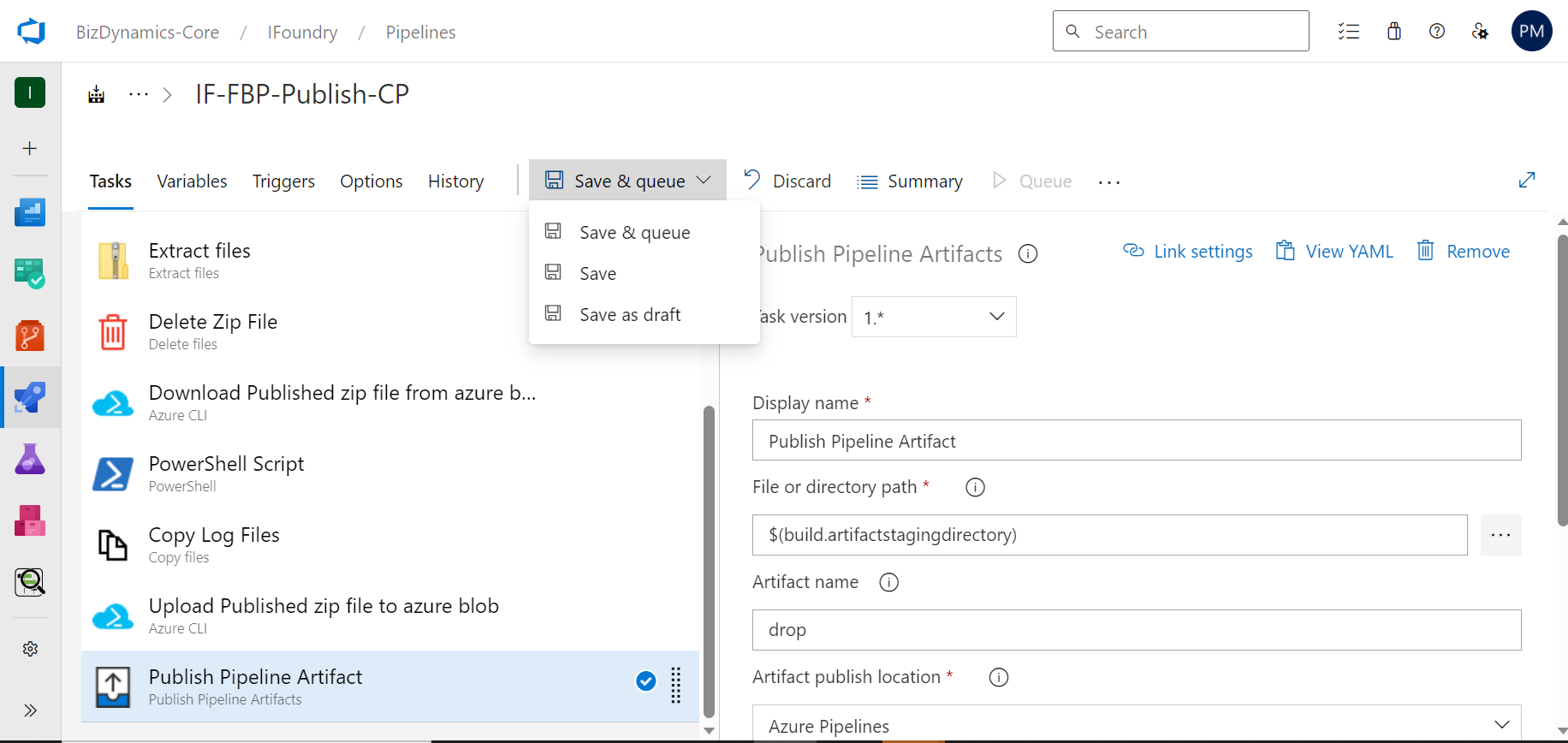This screenshot has height=743, width=1568.
Task: Open the IFoundry project tile in sidebar
Action: 30,92
